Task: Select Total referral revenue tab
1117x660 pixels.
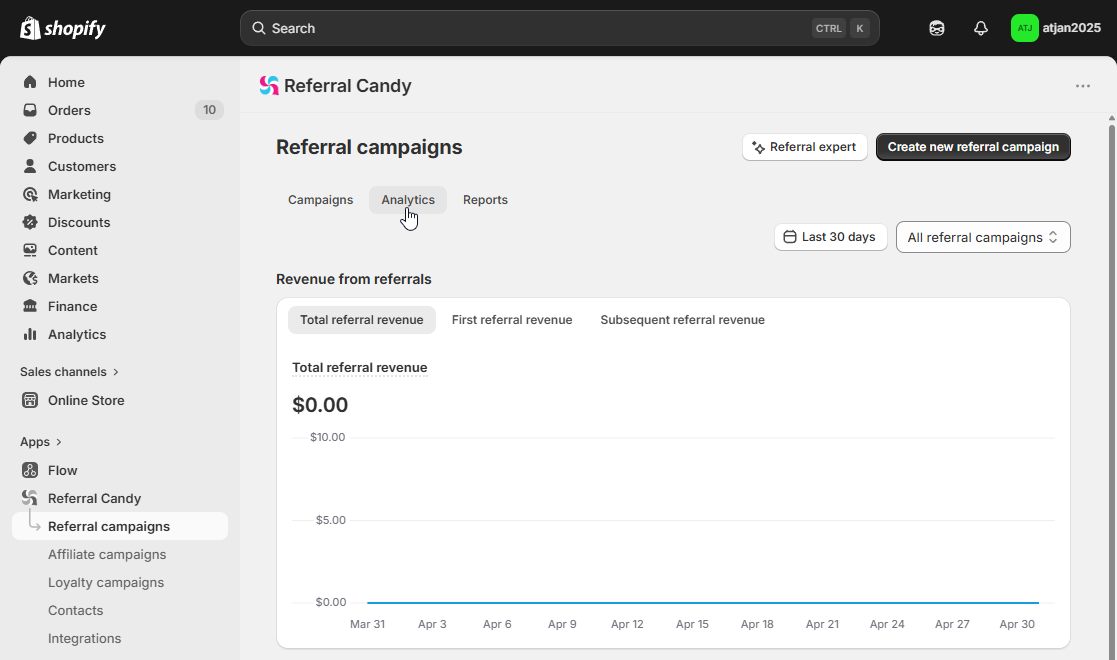Action: click(361, 320)
